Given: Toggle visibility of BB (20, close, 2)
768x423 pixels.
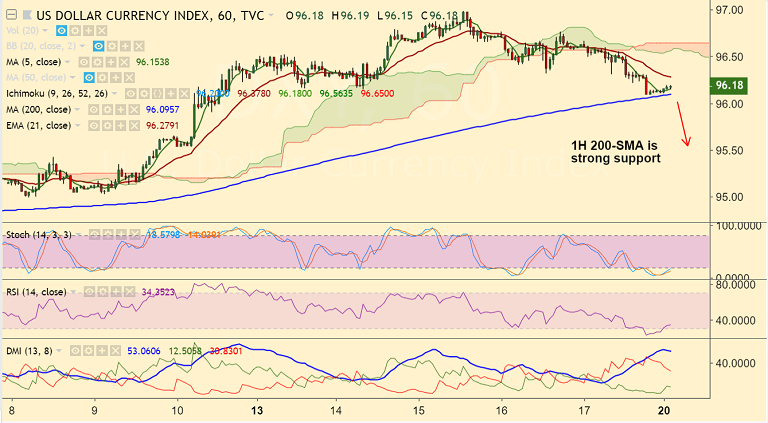Looking at the screenshot, I should tap(98, 46).
